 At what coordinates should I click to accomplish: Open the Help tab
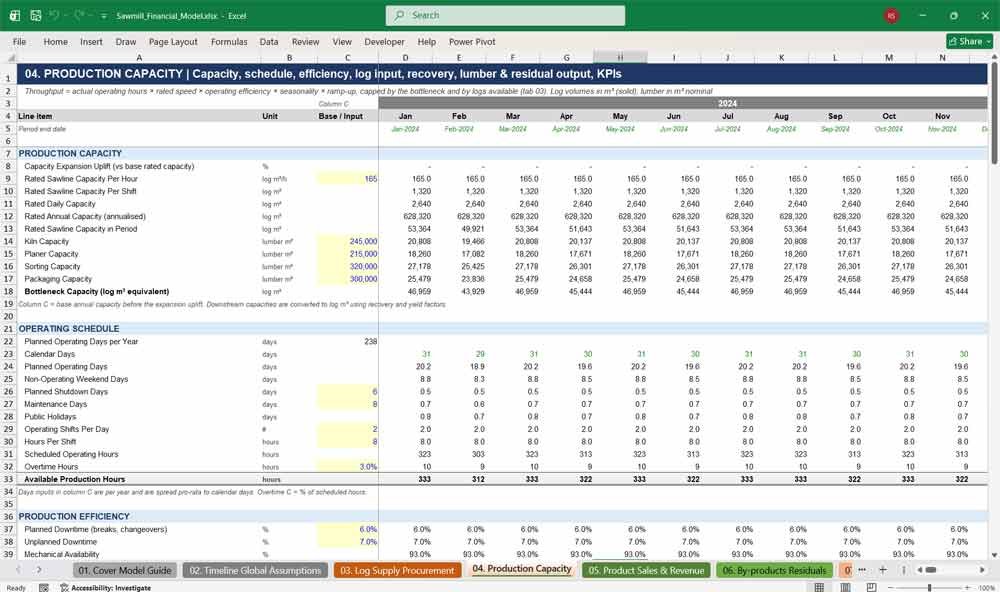tap(427, 41)
